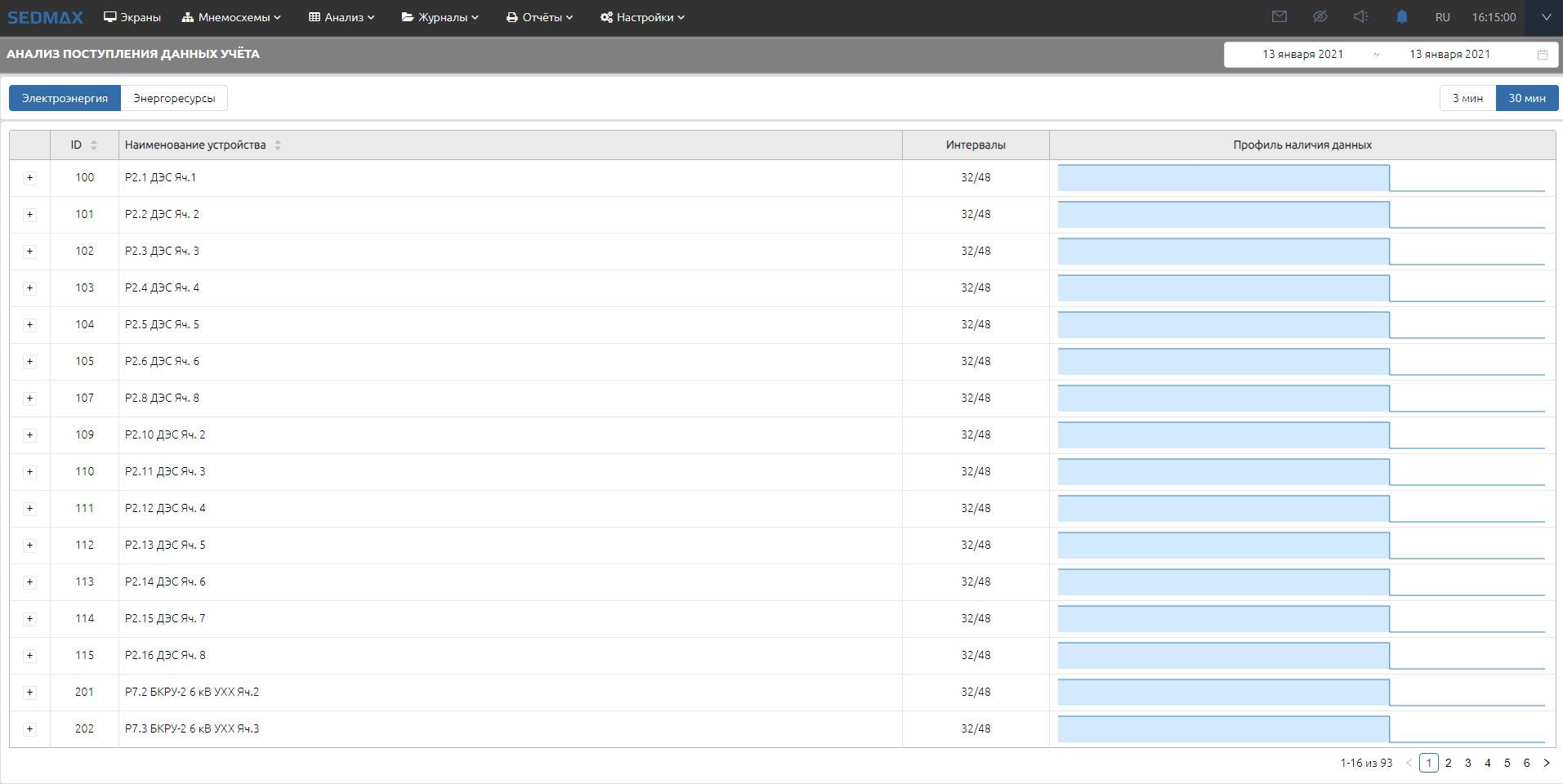Open the Журналы dropdown menu
The width and height of the screenshot is (1563, 784).
click(440, 17)
